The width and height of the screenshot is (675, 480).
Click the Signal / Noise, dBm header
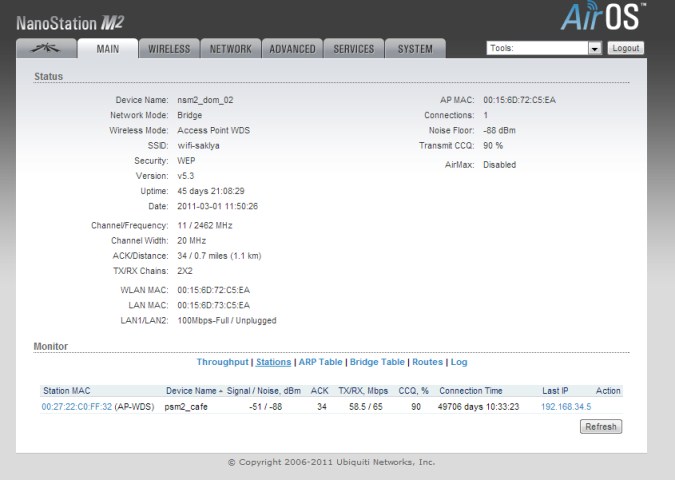264,390
